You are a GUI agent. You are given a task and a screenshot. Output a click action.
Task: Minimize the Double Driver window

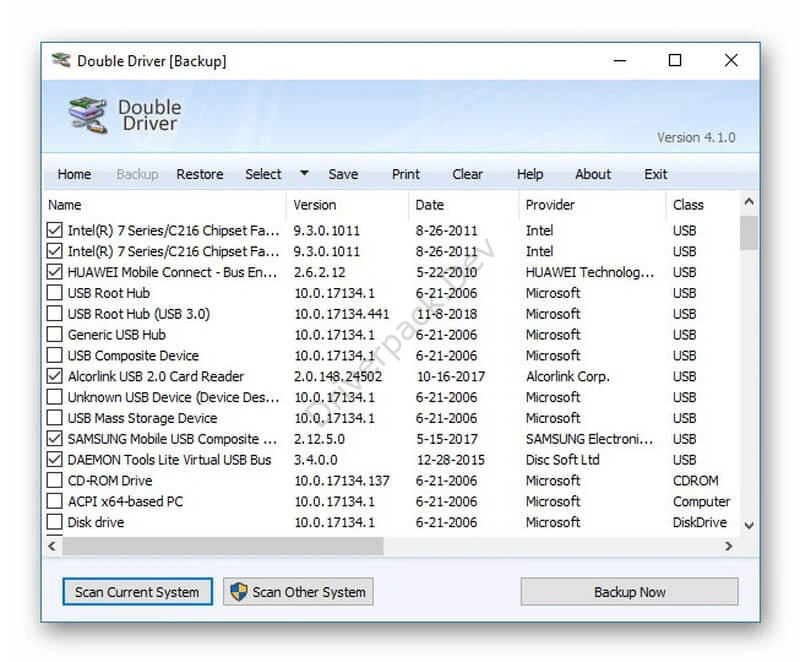[x=619, y=61]
